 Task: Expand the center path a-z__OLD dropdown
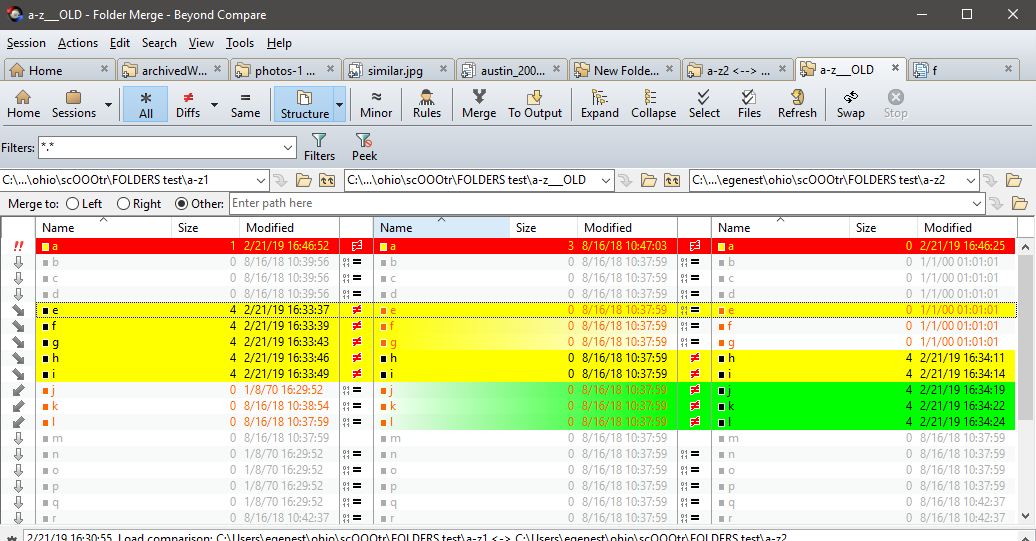click(606, 180)
